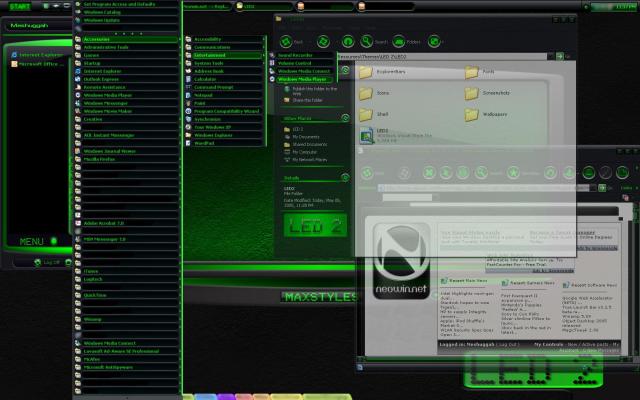Open Volume Control from Entertainment menu

302,63
